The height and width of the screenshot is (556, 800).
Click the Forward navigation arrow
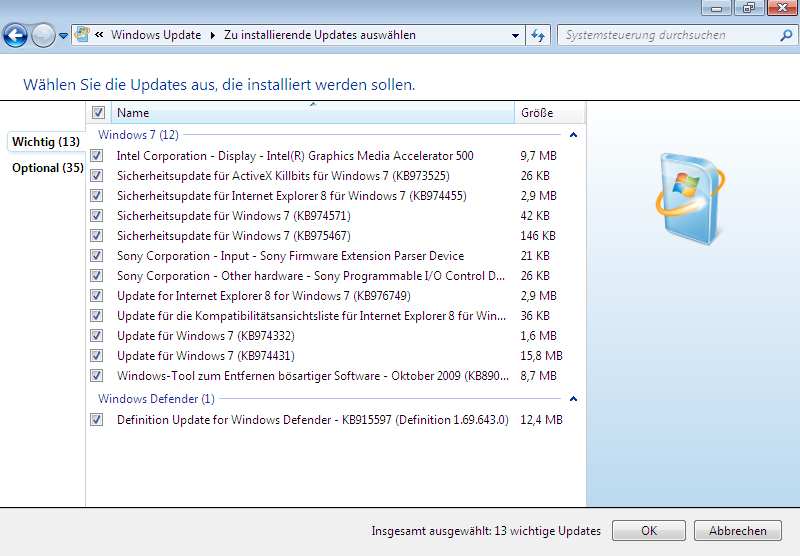[x=43, y=36]
